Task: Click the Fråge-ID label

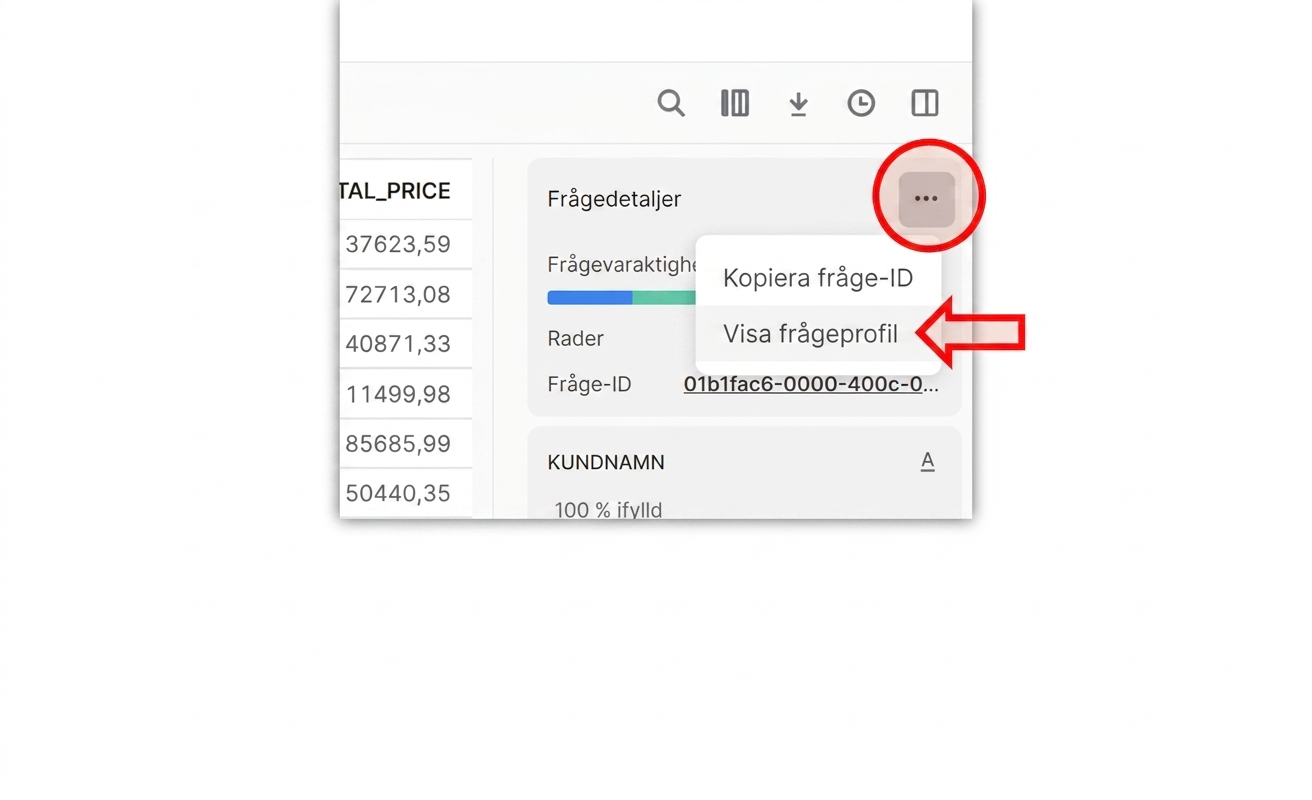Action: (589, 384)
